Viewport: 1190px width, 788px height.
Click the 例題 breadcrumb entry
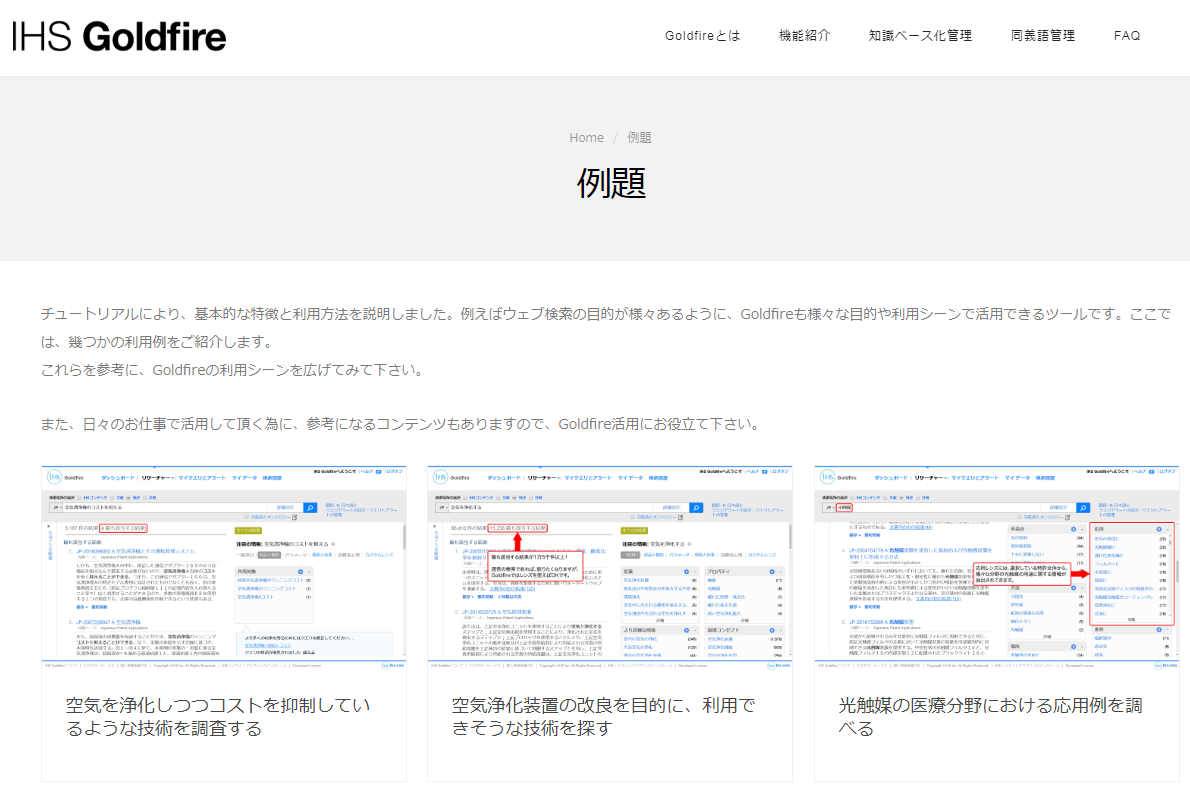tap(639, 137)
